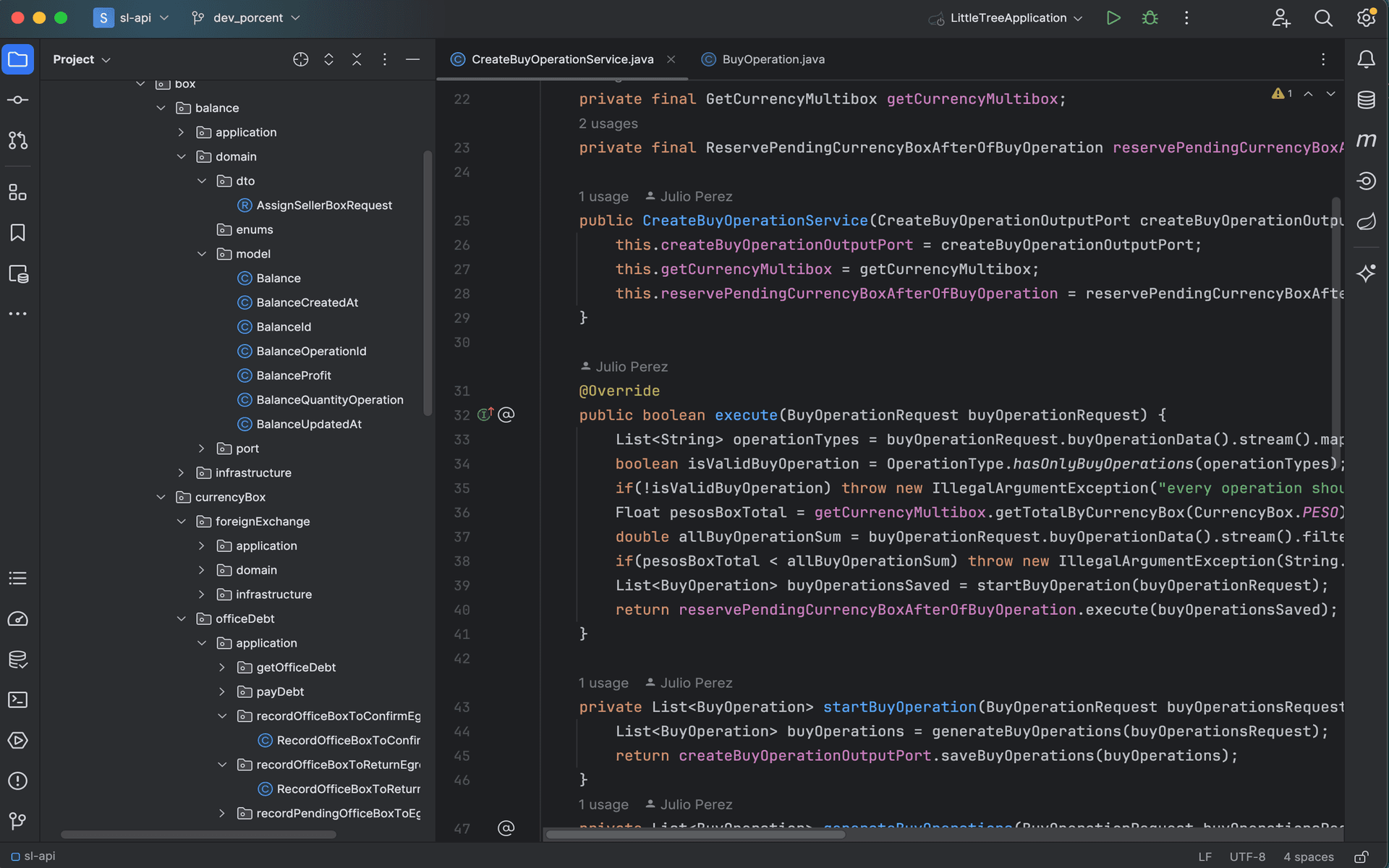Open the Profiler gauge tool window
1389x868 pixels.
coord(18,618)
